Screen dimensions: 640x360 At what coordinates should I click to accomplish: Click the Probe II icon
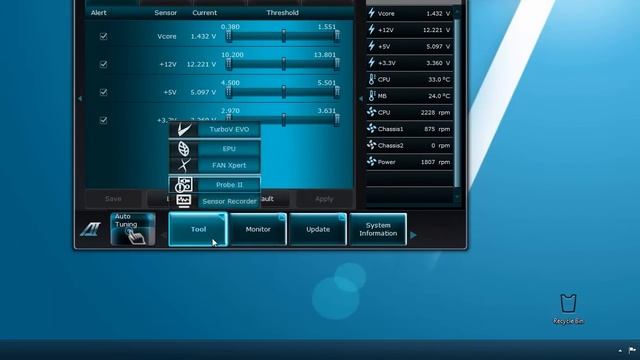184,185
